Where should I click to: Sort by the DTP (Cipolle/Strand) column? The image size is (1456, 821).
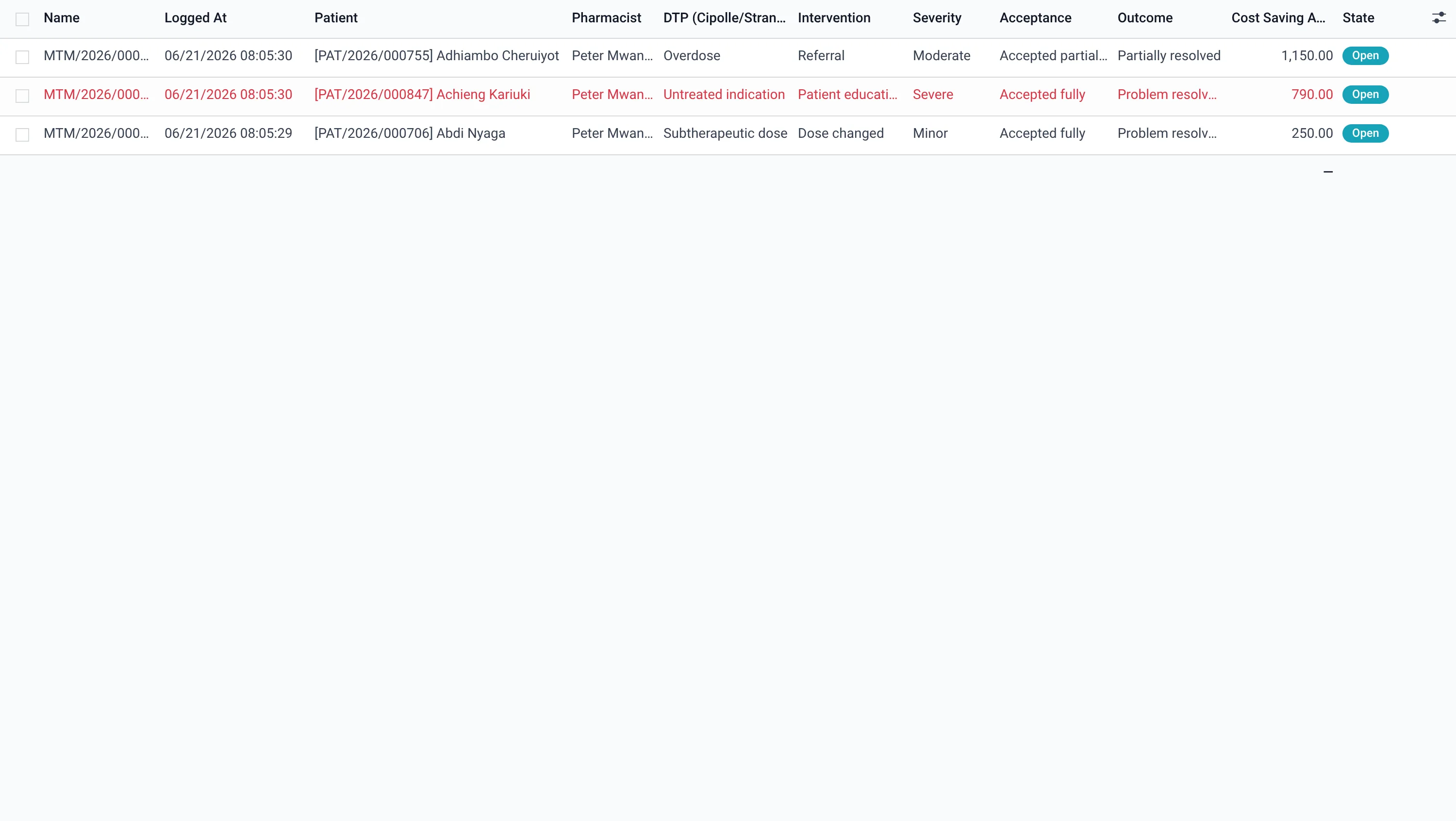pyautogui.click(x=725, y=18)
